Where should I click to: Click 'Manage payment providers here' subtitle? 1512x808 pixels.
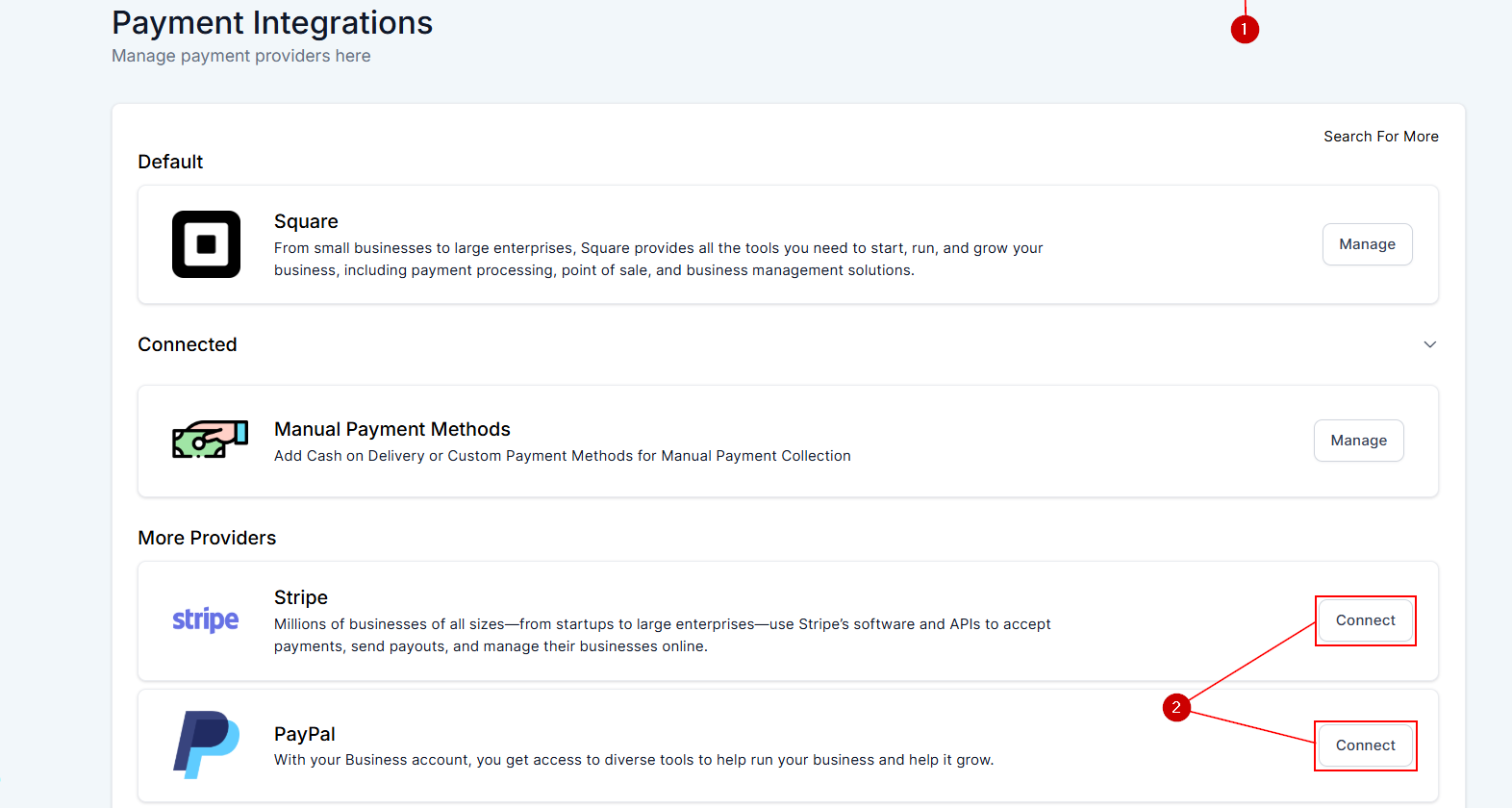[241, 56]
